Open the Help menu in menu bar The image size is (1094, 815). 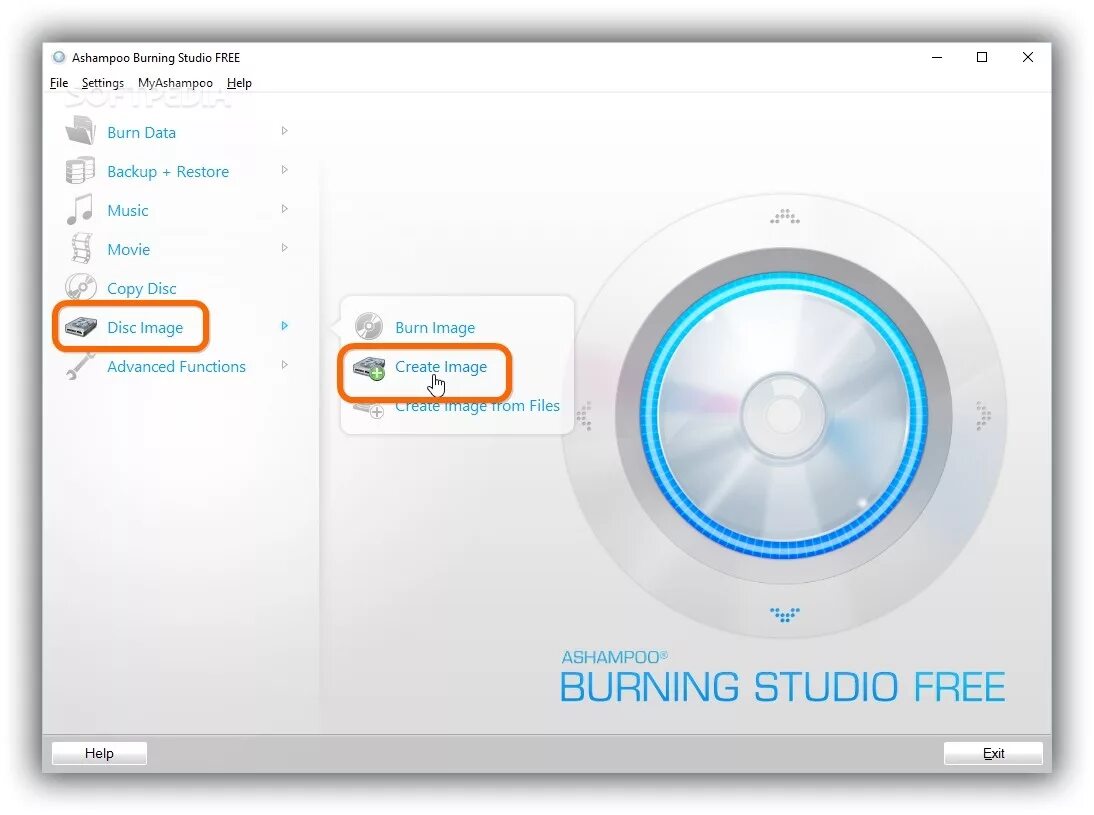click(x=239, y=83)
